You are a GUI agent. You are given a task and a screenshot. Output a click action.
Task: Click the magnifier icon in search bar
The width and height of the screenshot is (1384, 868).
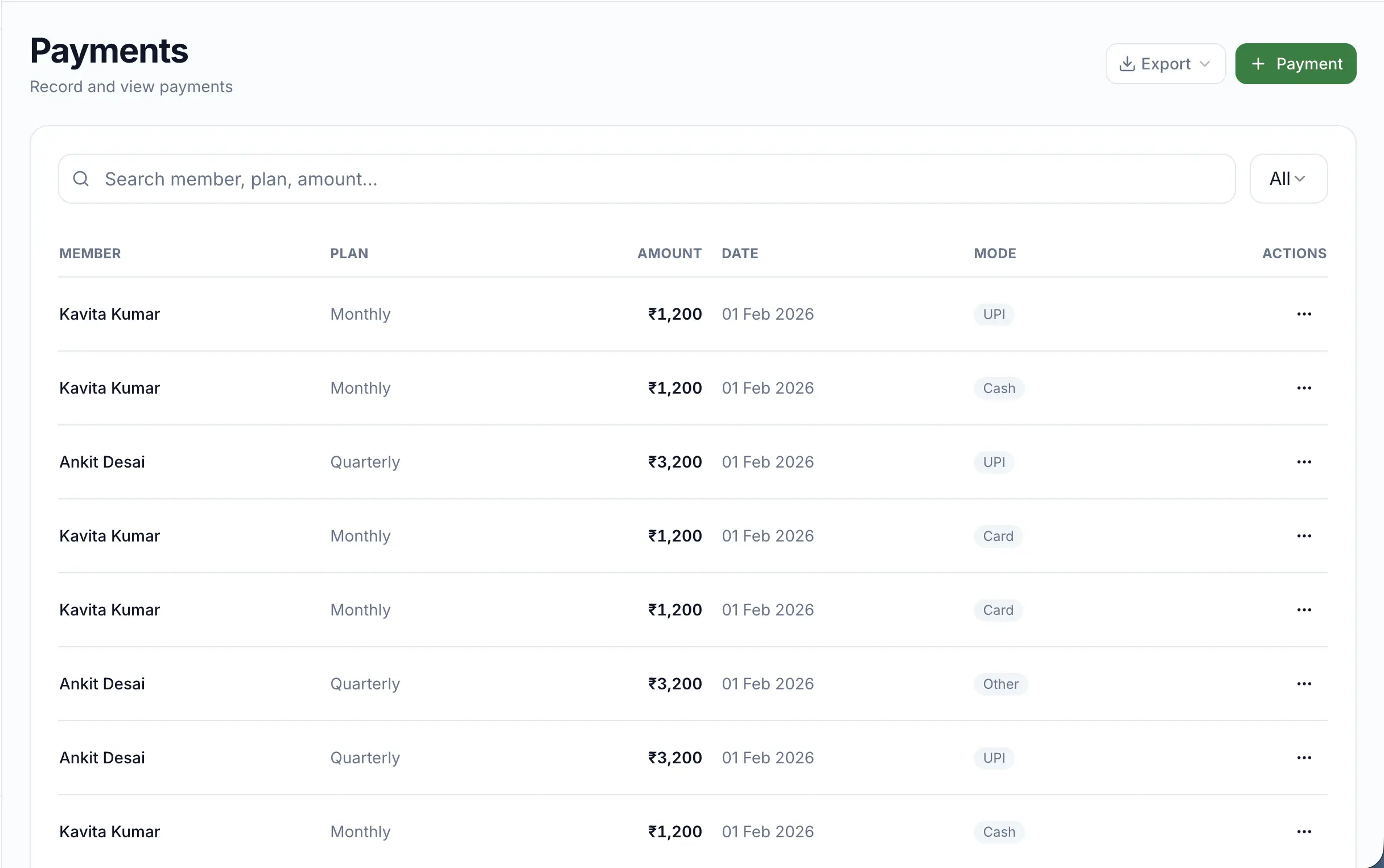tap(81, 179)
